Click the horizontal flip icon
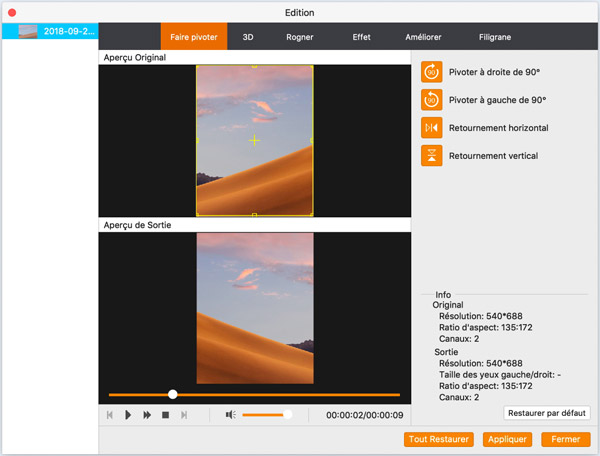Screen dimensions: 600x456 432,128
